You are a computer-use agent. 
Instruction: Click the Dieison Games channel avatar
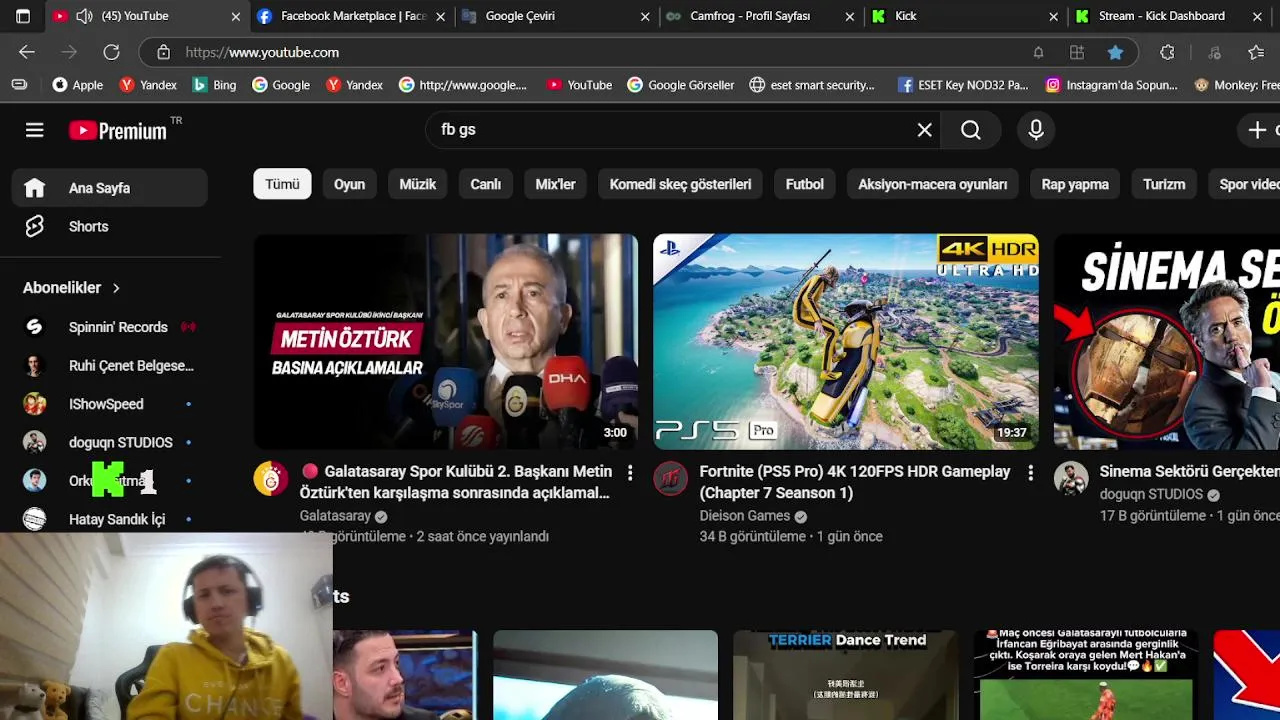point(671,479)
